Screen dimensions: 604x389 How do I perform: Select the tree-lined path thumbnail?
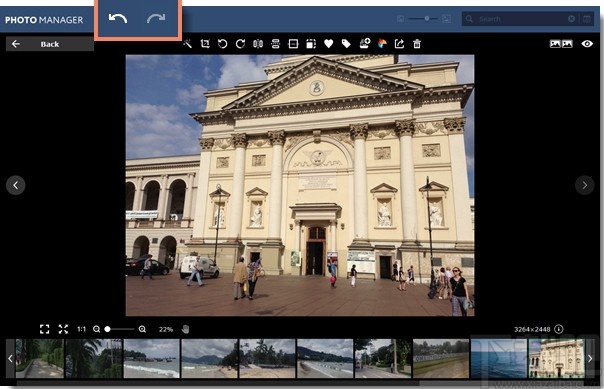coord(40,358)
